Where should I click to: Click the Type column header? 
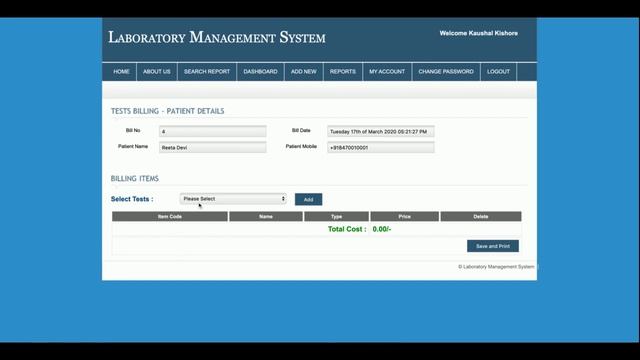click(336, 216)
